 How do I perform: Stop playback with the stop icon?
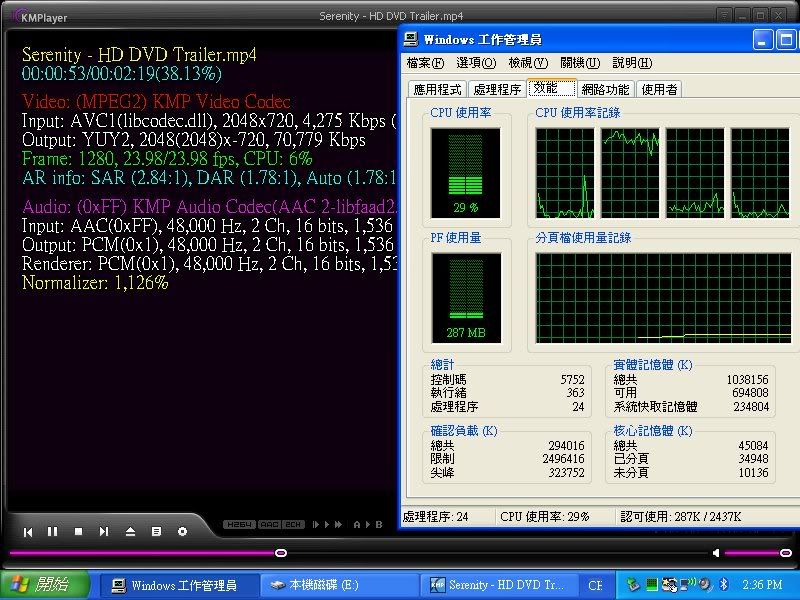(x=79, y=532)
